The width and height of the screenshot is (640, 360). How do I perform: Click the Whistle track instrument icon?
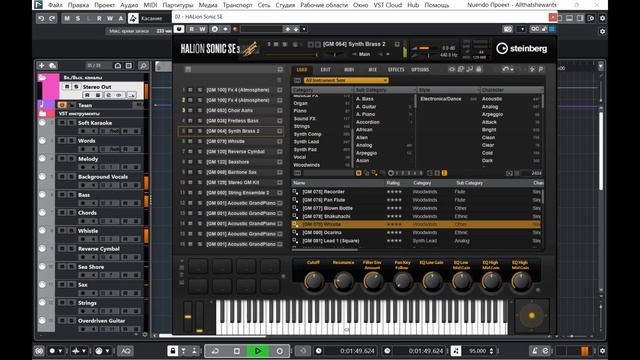pyautogui.click(x=42, y=231)
